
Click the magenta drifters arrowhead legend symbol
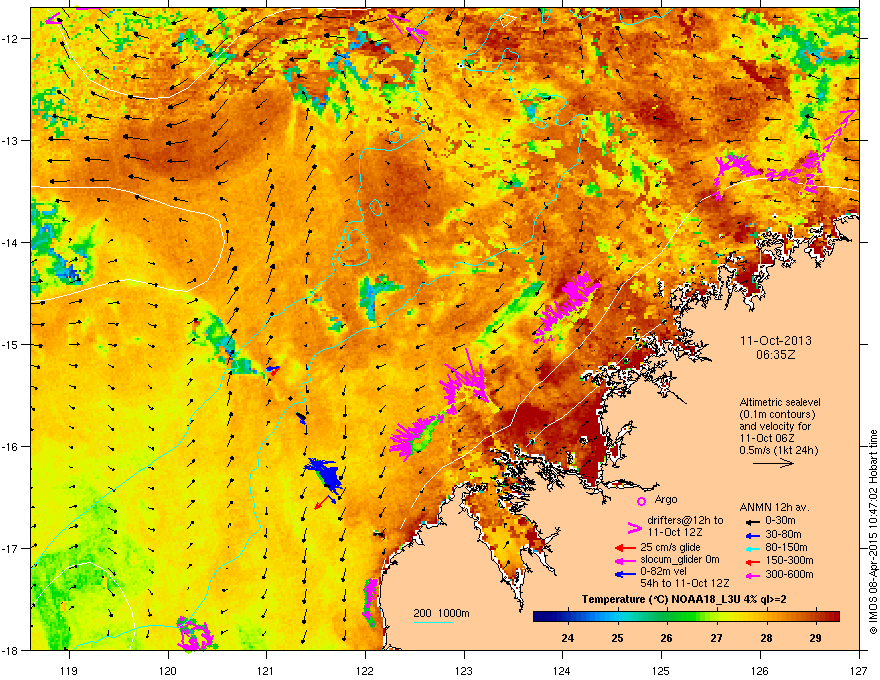click(634, 527)
